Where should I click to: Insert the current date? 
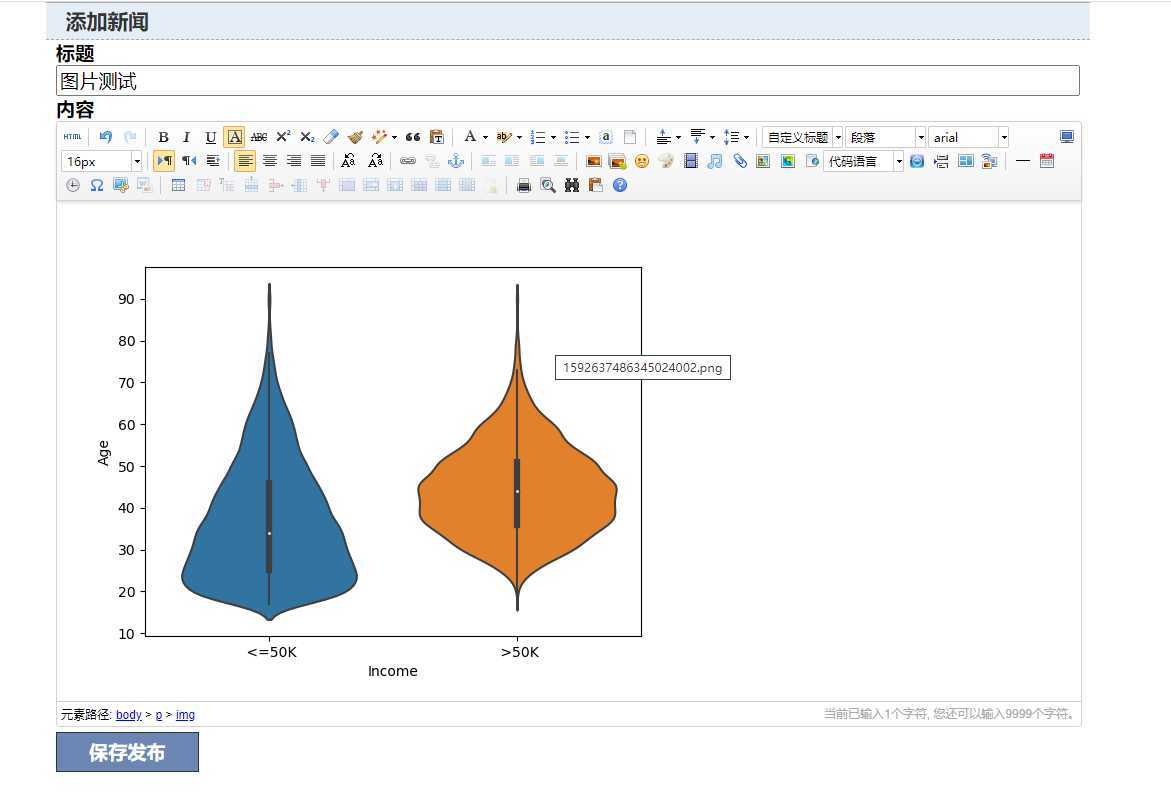[x=1047, y=161]
